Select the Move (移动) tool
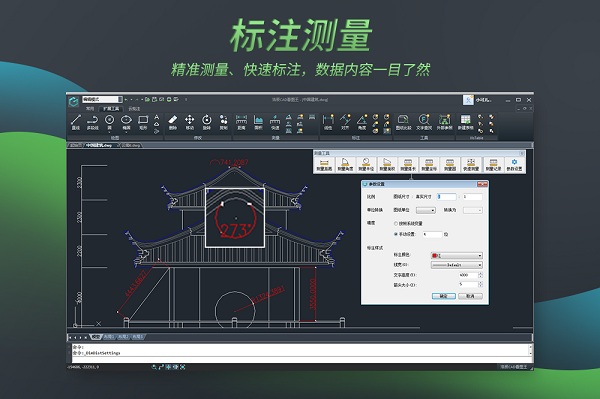Viewport: 600px width, 399px height. (x=189, y=122)
